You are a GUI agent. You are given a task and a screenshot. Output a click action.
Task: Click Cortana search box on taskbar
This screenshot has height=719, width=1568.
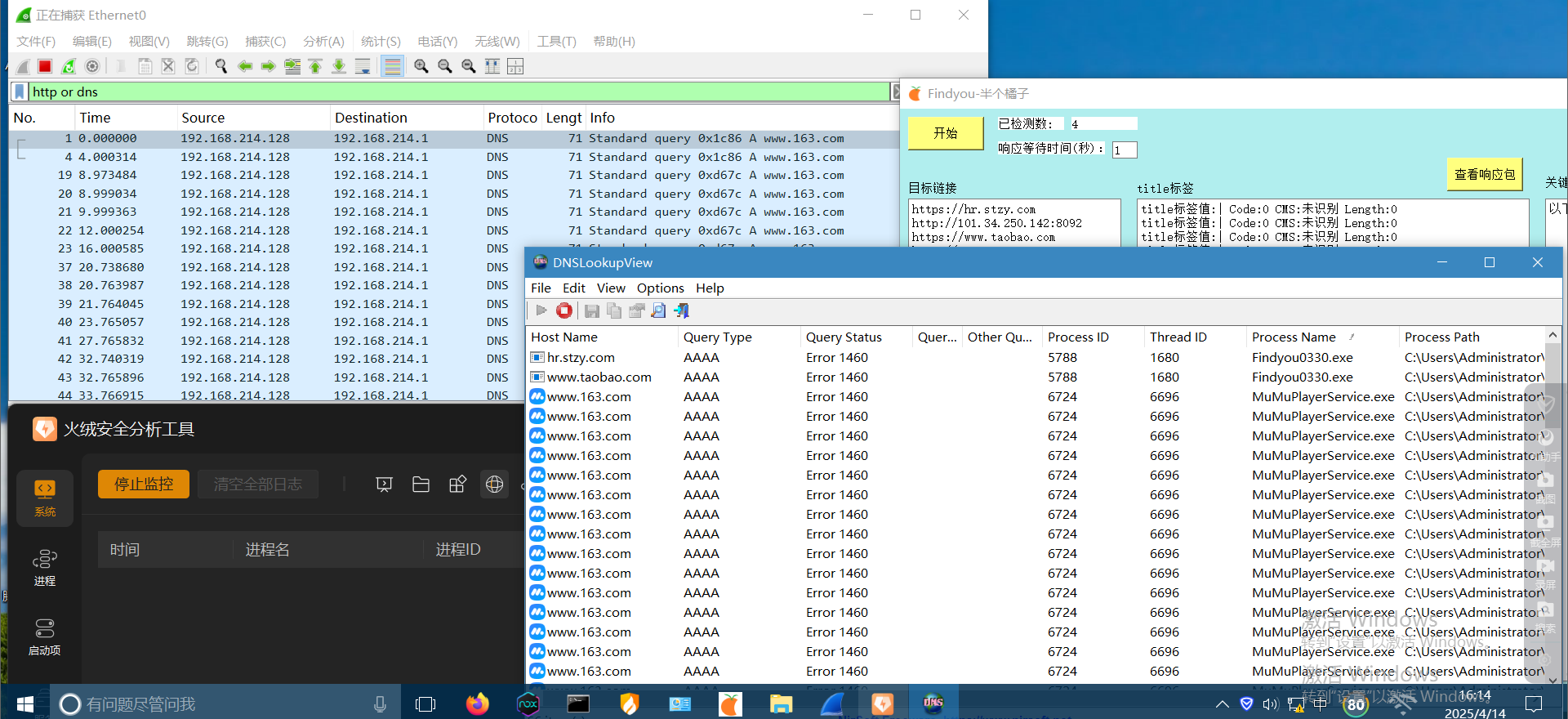pyautogui.click(x=225, y=703)
